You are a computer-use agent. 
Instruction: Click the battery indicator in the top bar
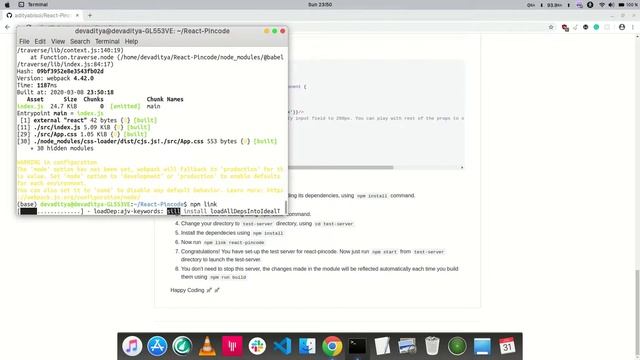coord(621,5)
